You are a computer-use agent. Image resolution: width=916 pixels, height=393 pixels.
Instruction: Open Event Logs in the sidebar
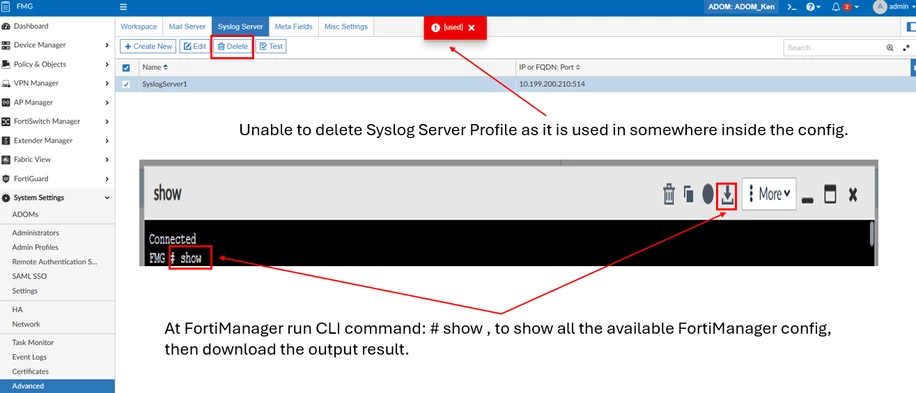coord(29,357)
